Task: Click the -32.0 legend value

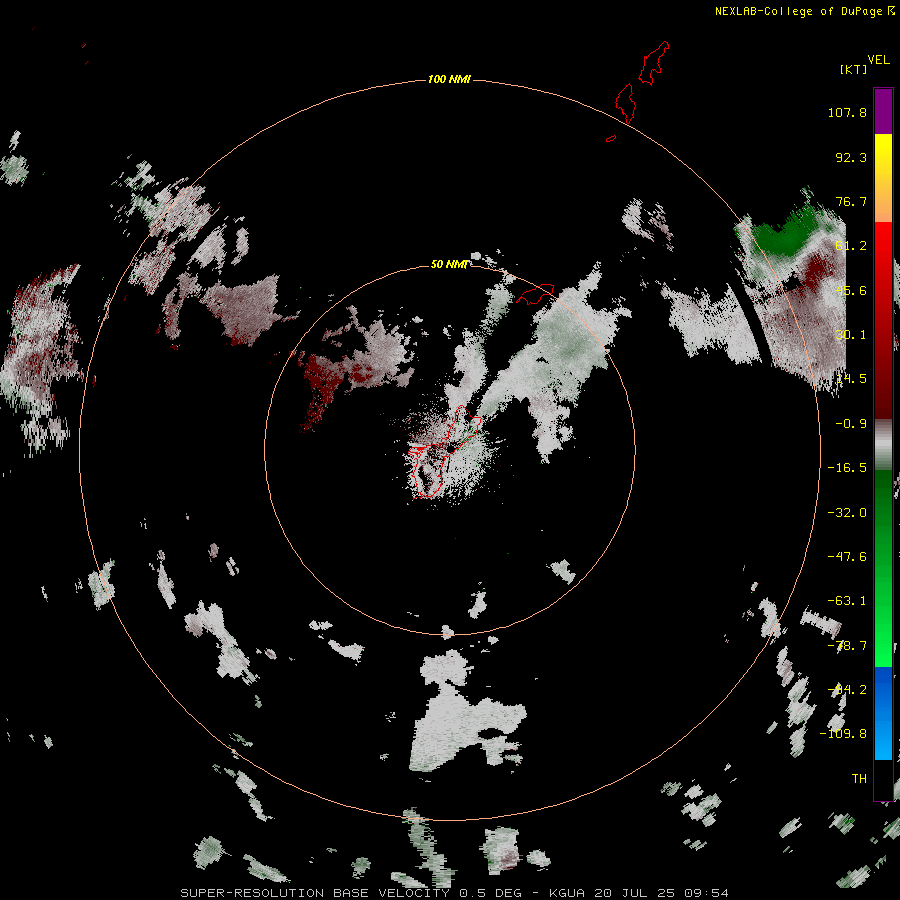Action: [x=847, y=513]
